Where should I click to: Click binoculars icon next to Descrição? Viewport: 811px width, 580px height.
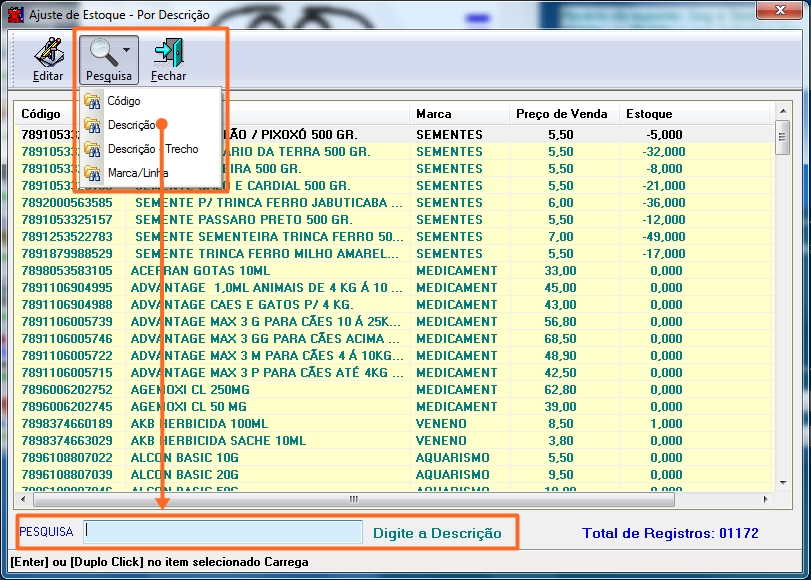tap(93, 125)
